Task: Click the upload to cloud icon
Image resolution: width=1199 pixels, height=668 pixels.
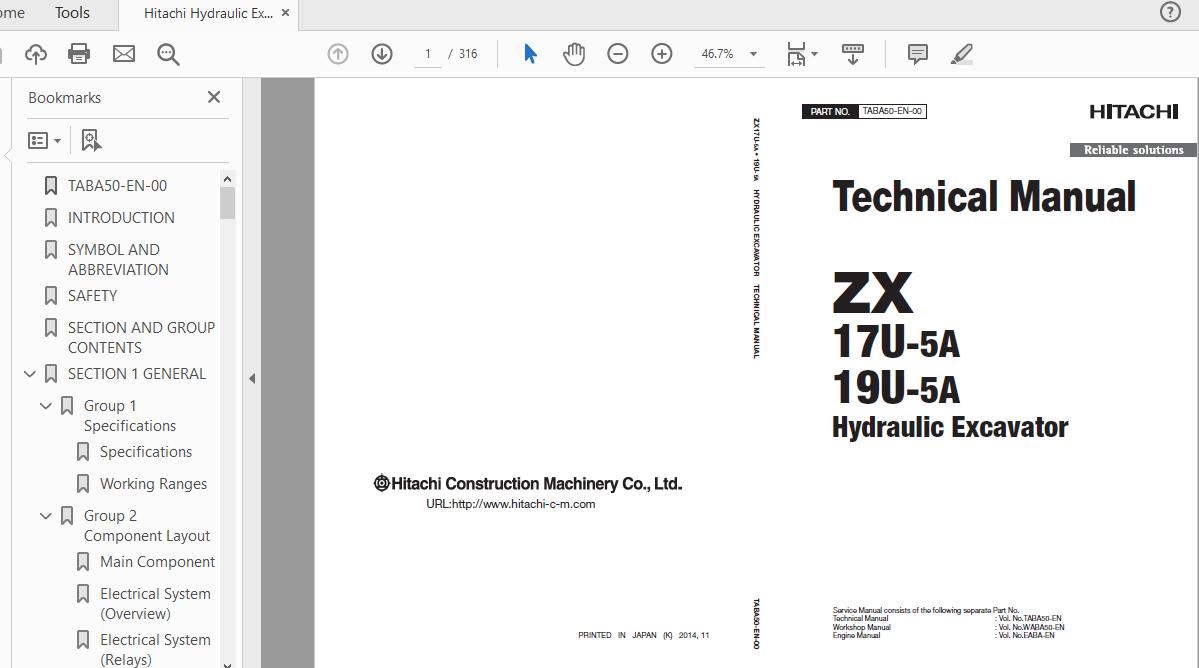Action: point(36,54)
